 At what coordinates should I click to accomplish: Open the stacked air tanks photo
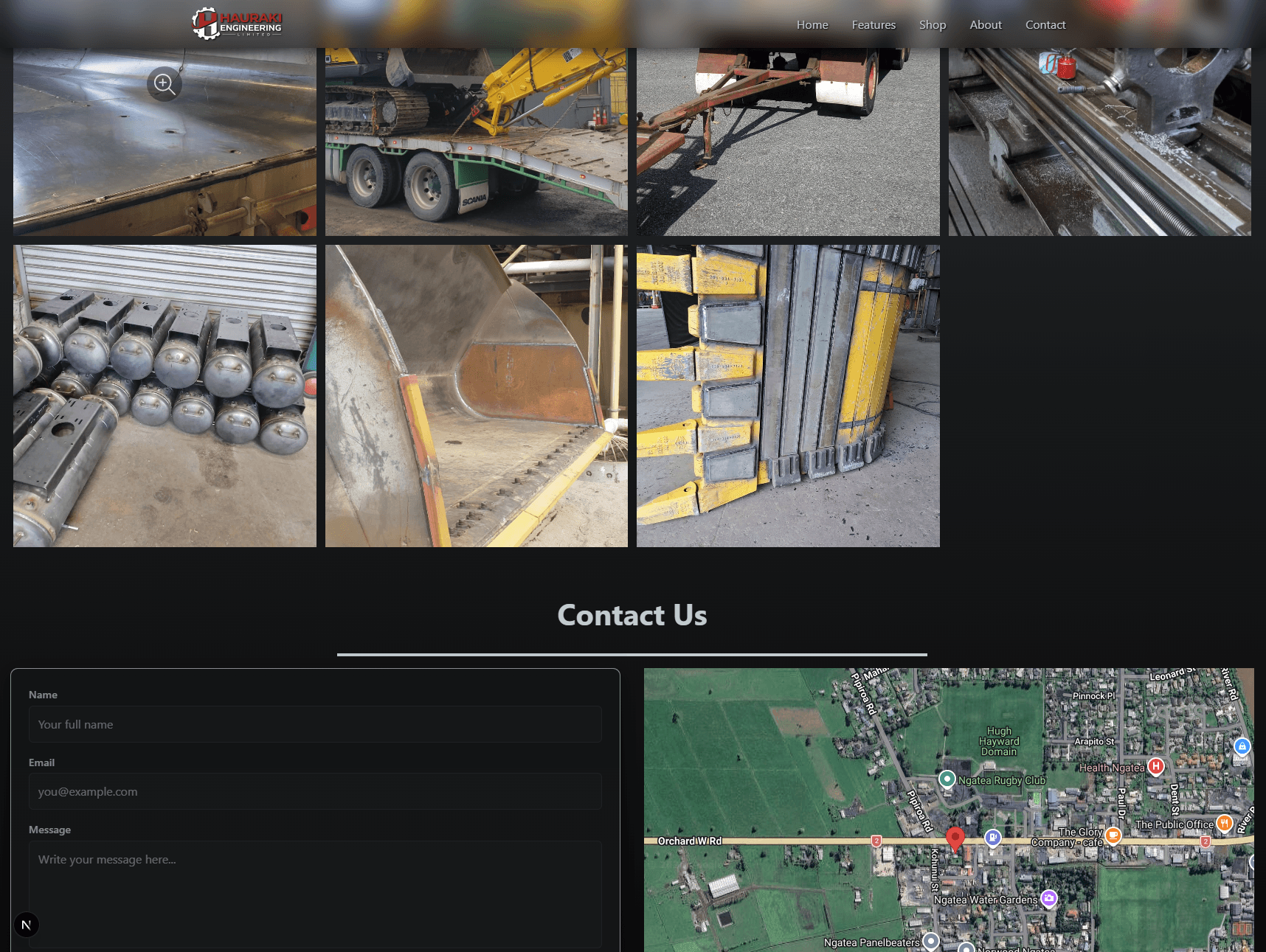point(165,396)
